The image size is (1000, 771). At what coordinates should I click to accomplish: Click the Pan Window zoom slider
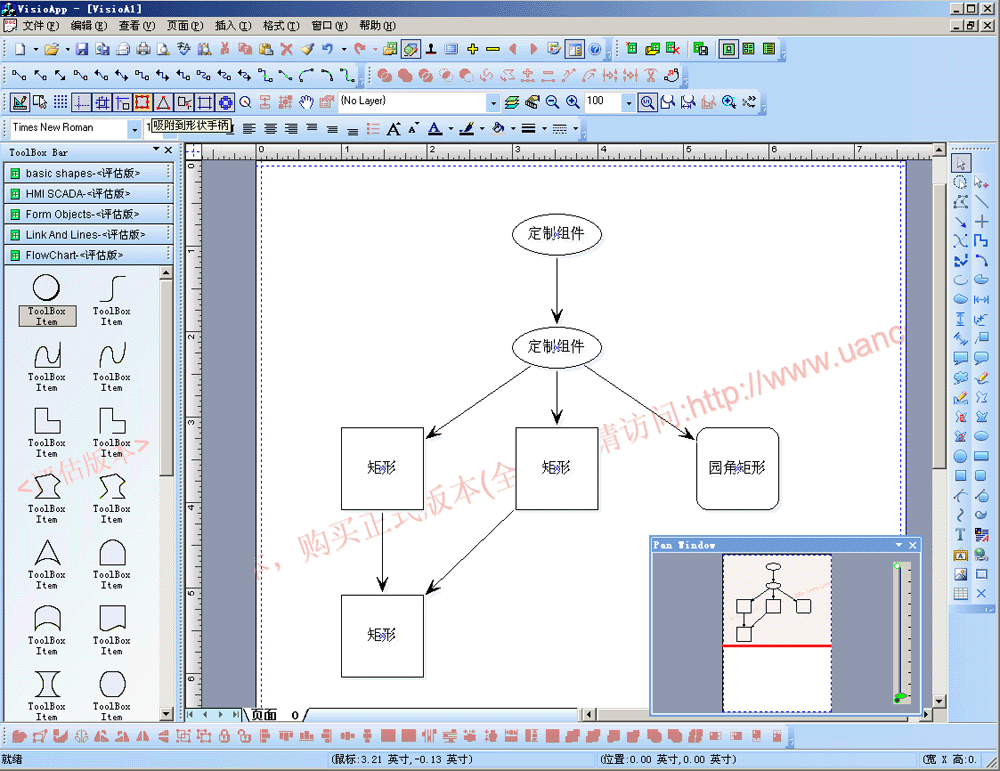click(898, 630)
